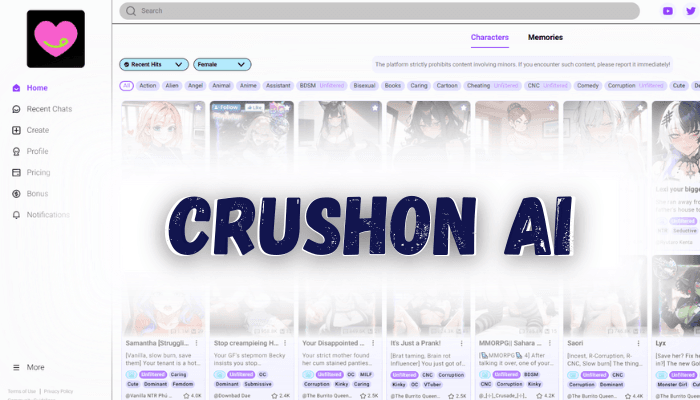Click the Home icon in the sidebar
The height and width of the screenshot is (400, 700).
point(17,88)
